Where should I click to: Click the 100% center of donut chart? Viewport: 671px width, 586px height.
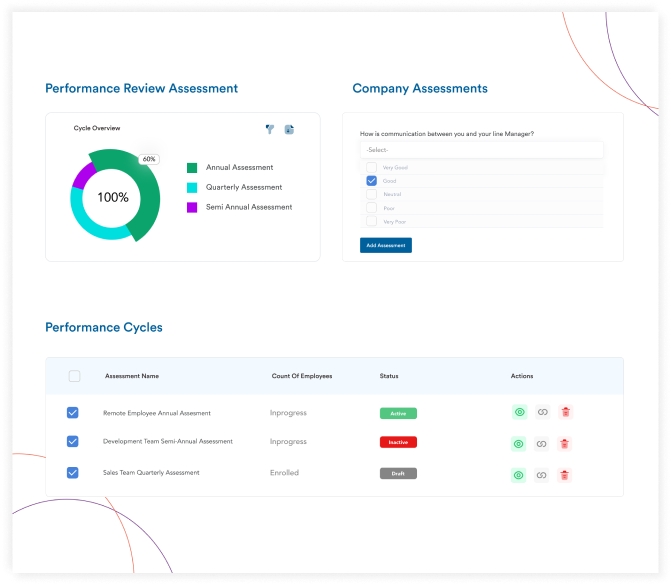(x=113, y=197)
